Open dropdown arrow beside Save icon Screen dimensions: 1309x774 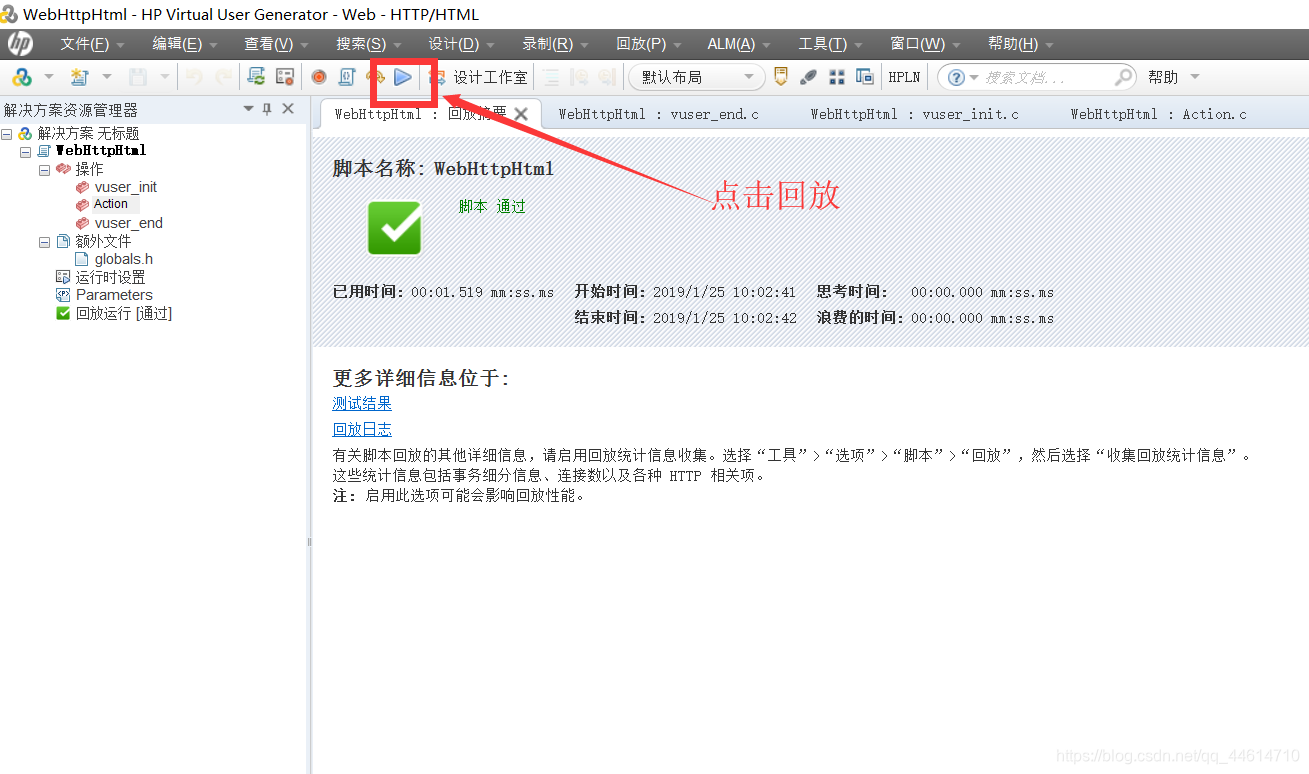(164, 77)
